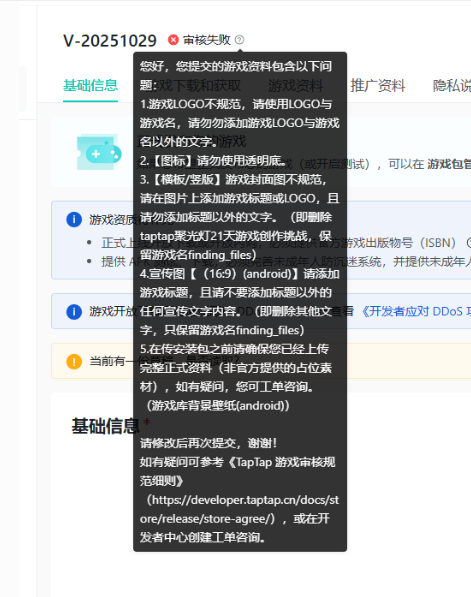Click the 游戏包管 bold text
Viewport: 471px width, 597px height.
coord(449,164)
